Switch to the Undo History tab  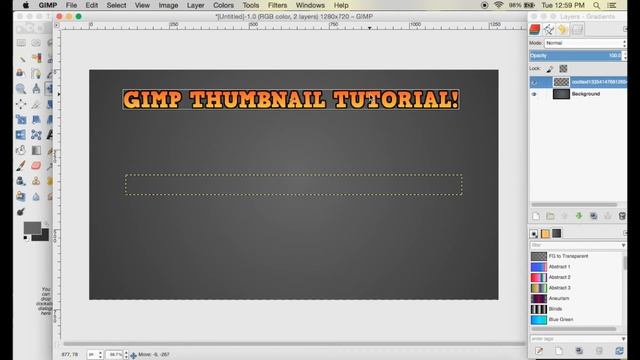click(562, 29)
